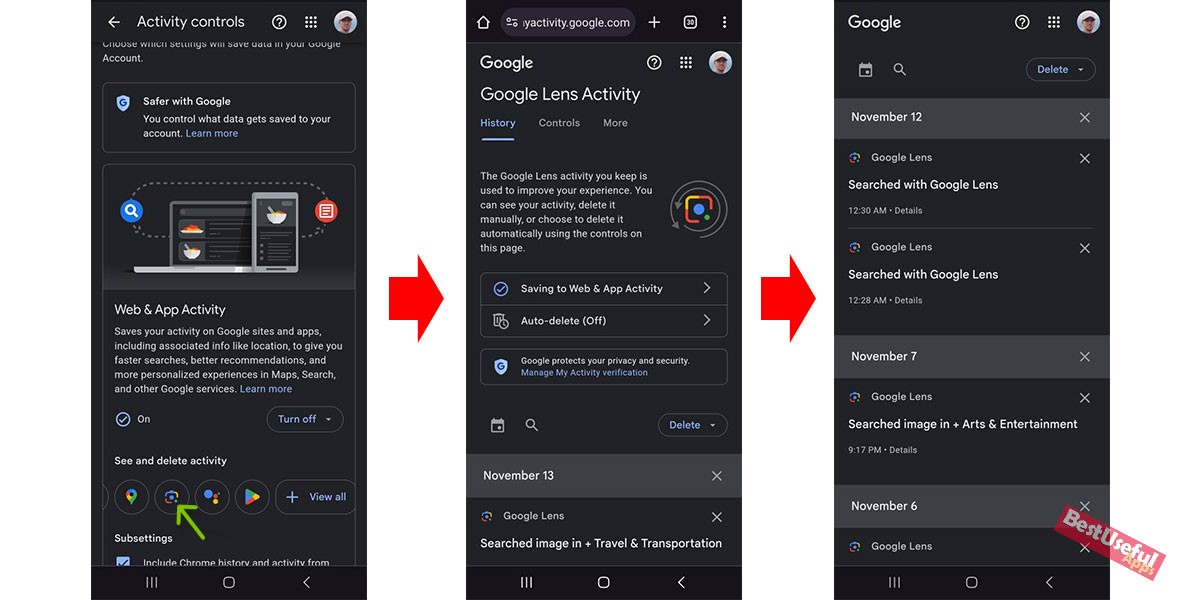Image resolution: width=1200 pixels, height=600 pixels.
Task: Select the History tab
Action: click(x=498, y=123)
